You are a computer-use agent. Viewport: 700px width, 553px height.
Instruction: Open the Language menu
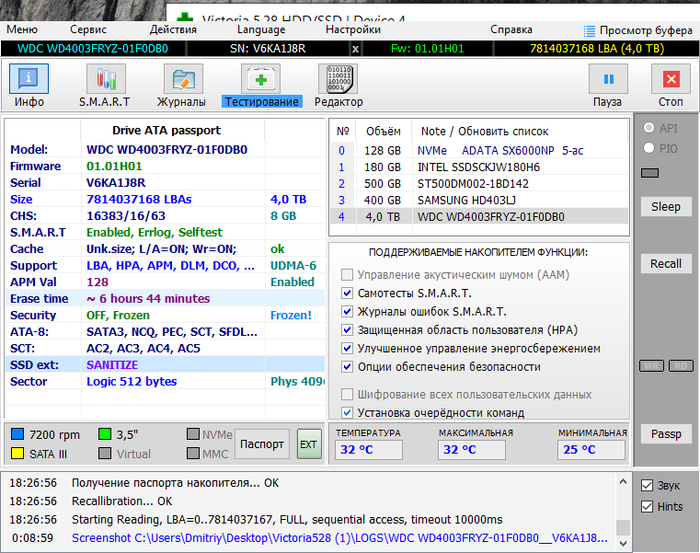(260, 30)
